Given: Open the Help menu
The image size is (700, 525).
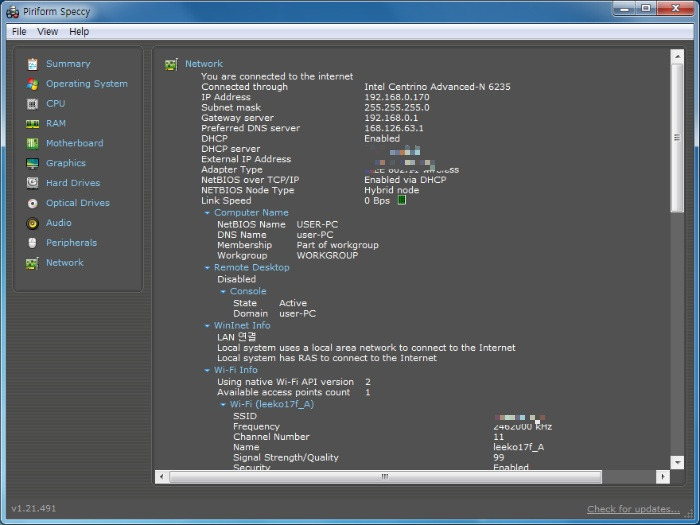Looking at the screenshot, I should click(79, 32).
